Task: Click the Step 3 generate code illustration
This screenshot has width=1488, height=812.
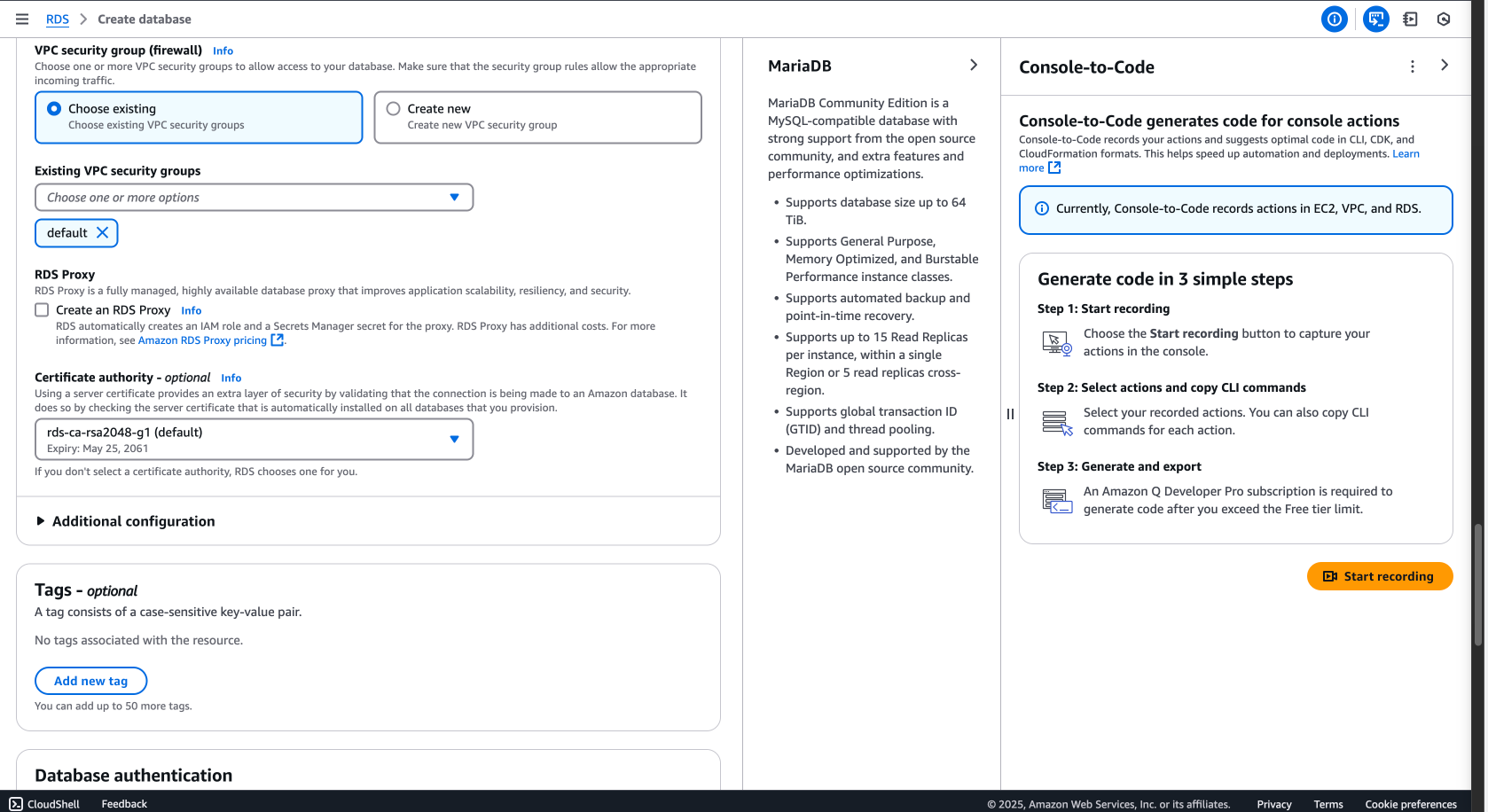Action: coord(1057,501)
